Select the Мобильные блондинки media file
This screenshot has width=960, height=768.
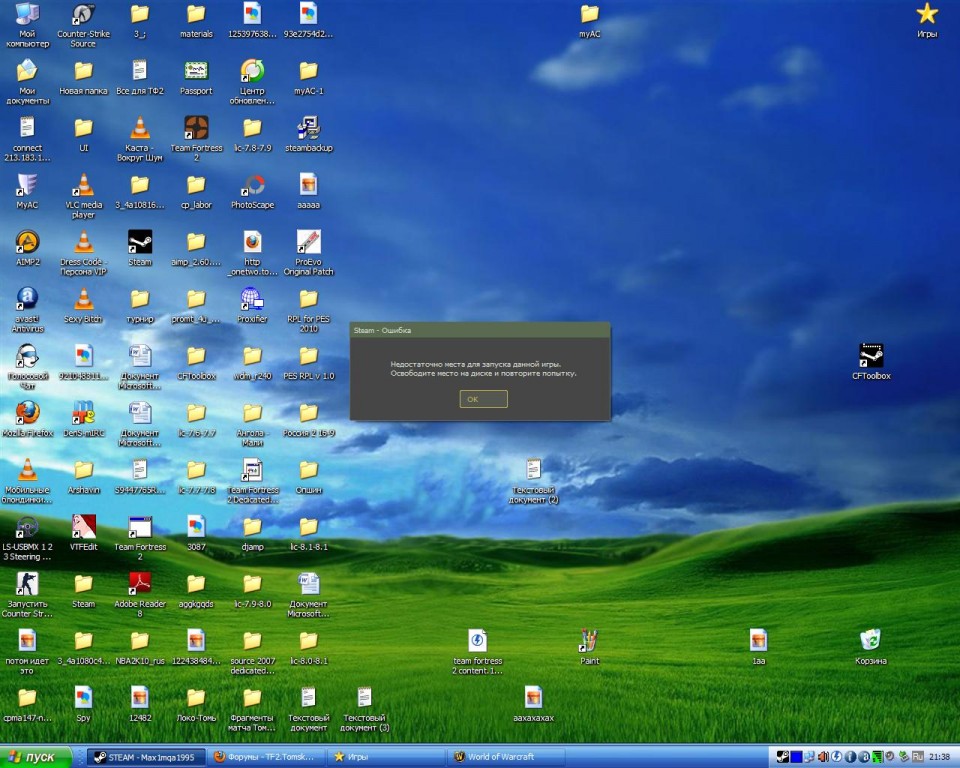(27, 481)
